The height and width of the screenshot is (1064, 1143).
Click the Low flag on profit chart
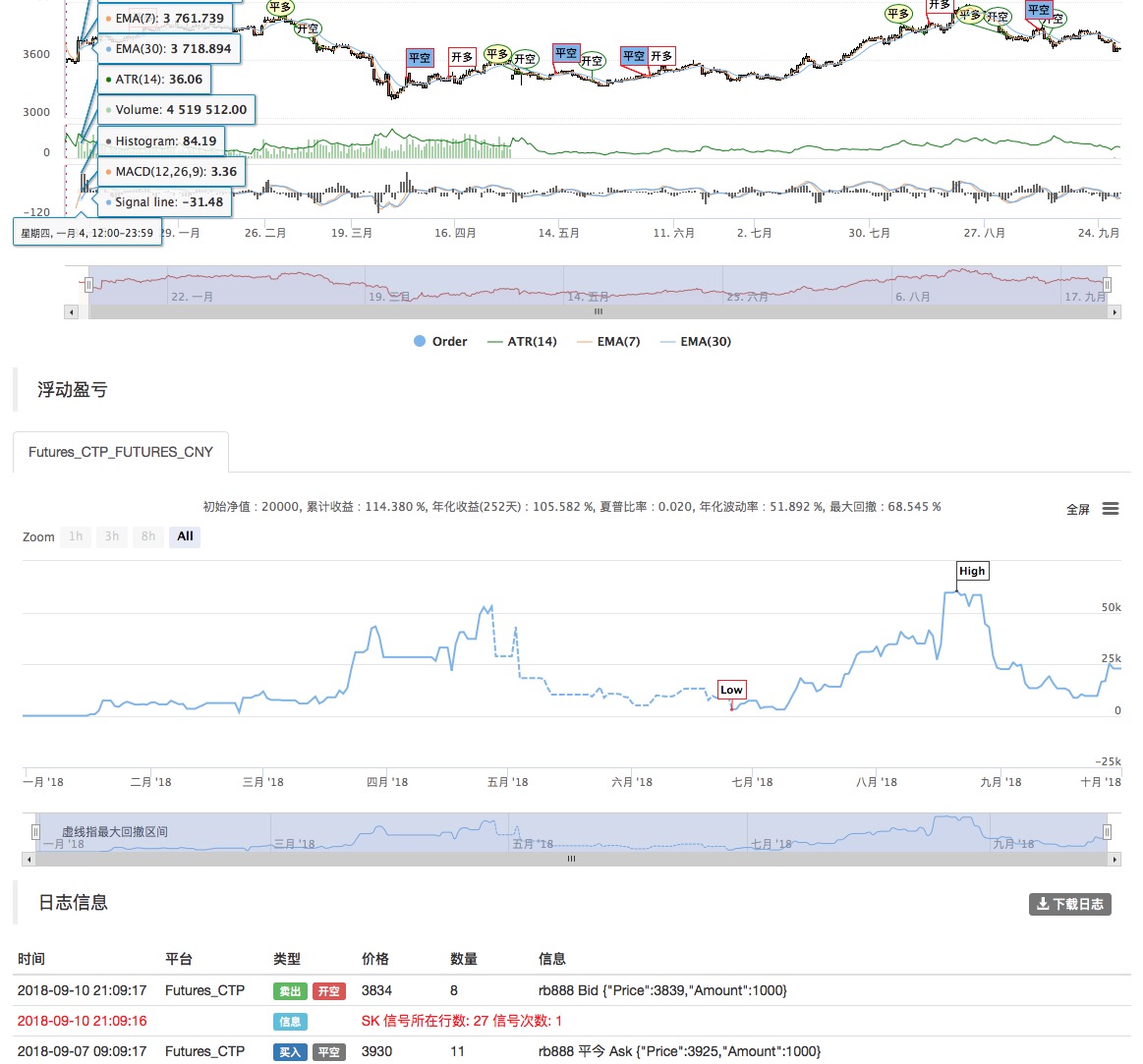point(731,690)
